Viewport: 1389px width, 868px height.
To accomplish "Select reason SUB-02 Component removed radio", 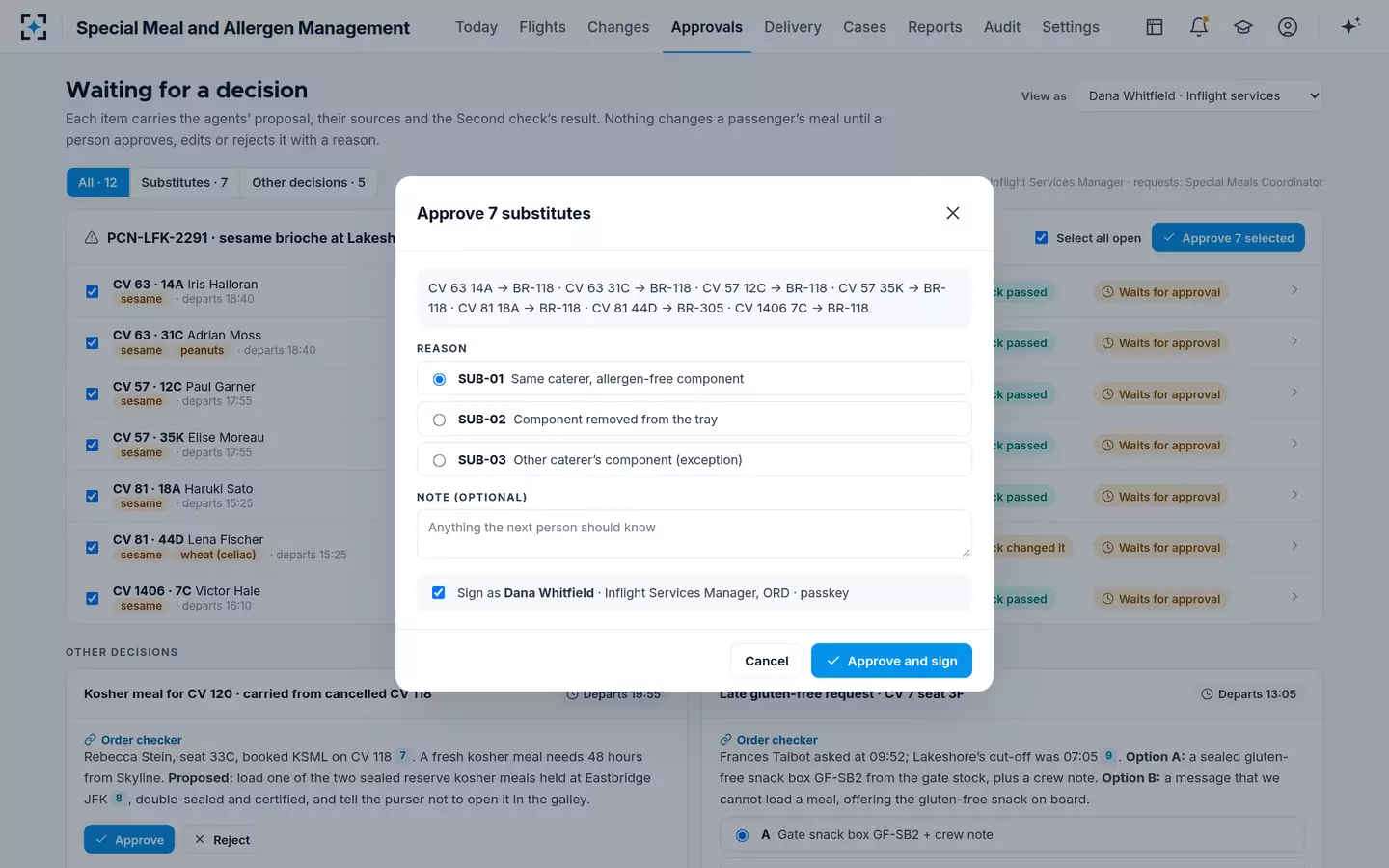I will 439,420.
